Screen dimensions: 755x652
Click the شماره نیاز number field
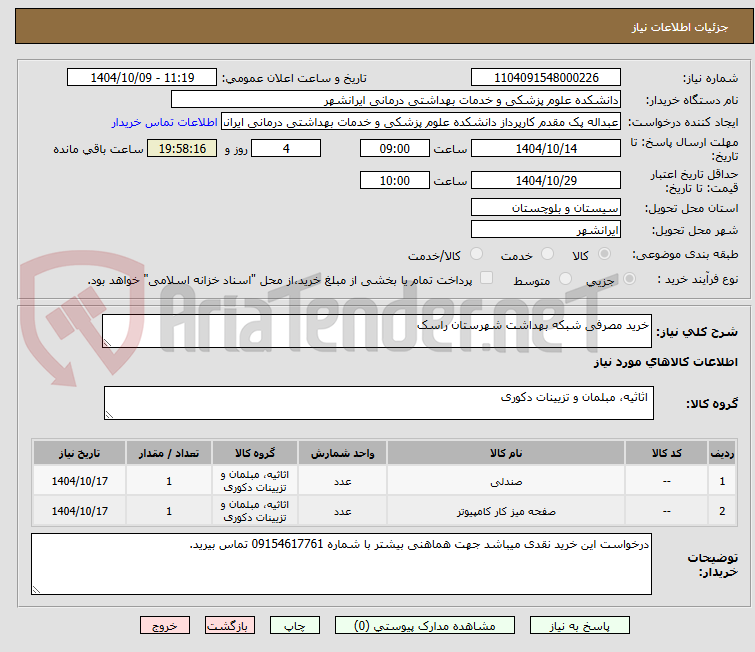[x=546, y=78]
